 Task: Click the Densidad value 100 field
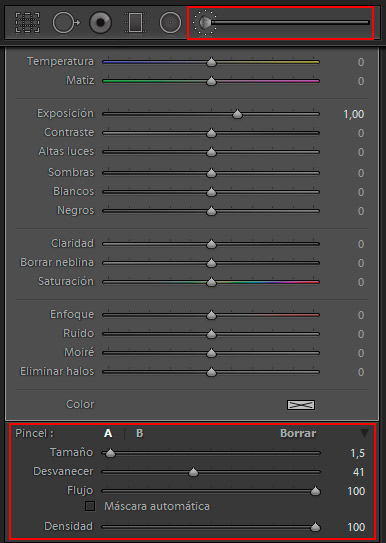[x=356, y=527]
